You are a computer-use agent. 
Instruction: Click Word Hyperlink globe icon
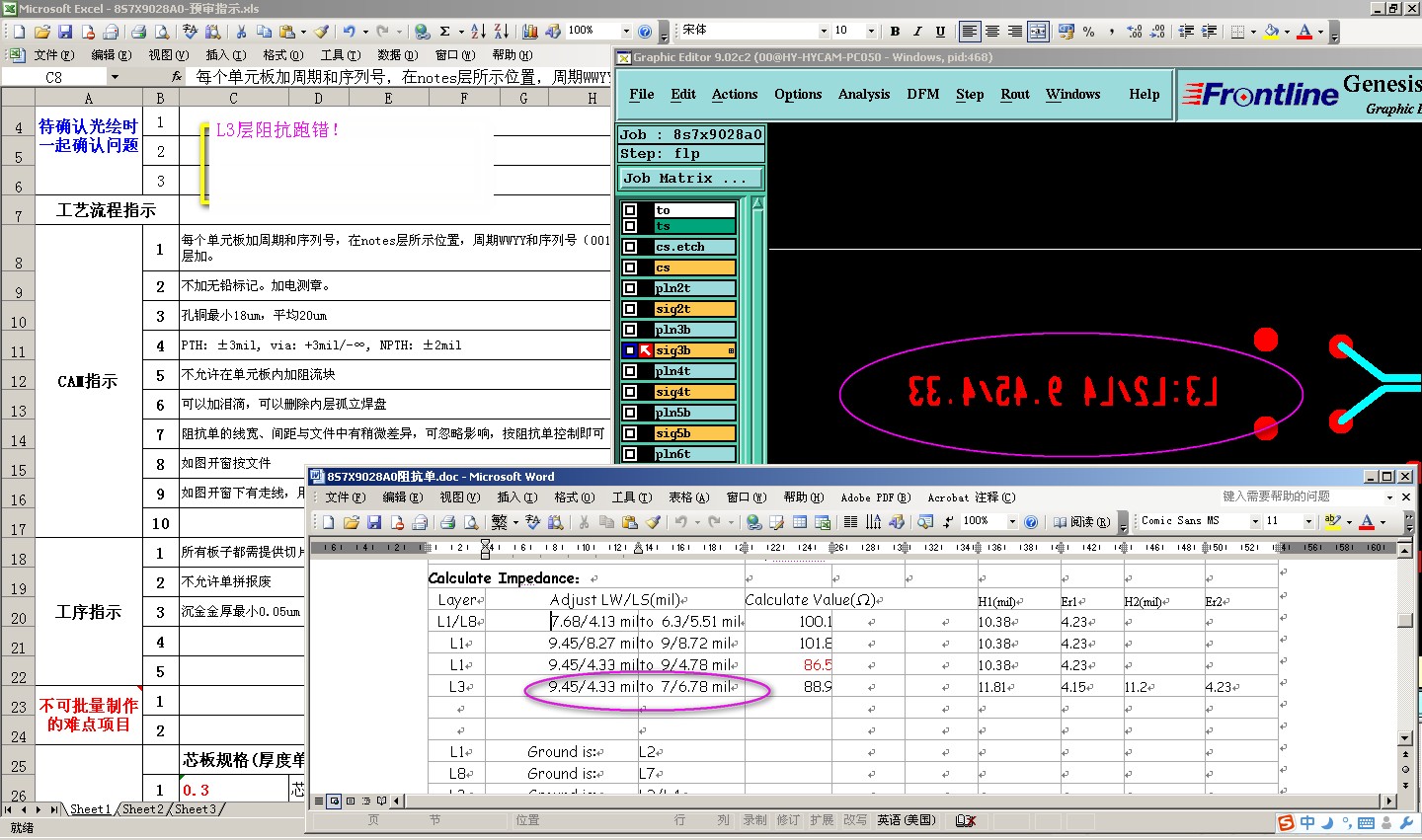[x=754, y=521]
